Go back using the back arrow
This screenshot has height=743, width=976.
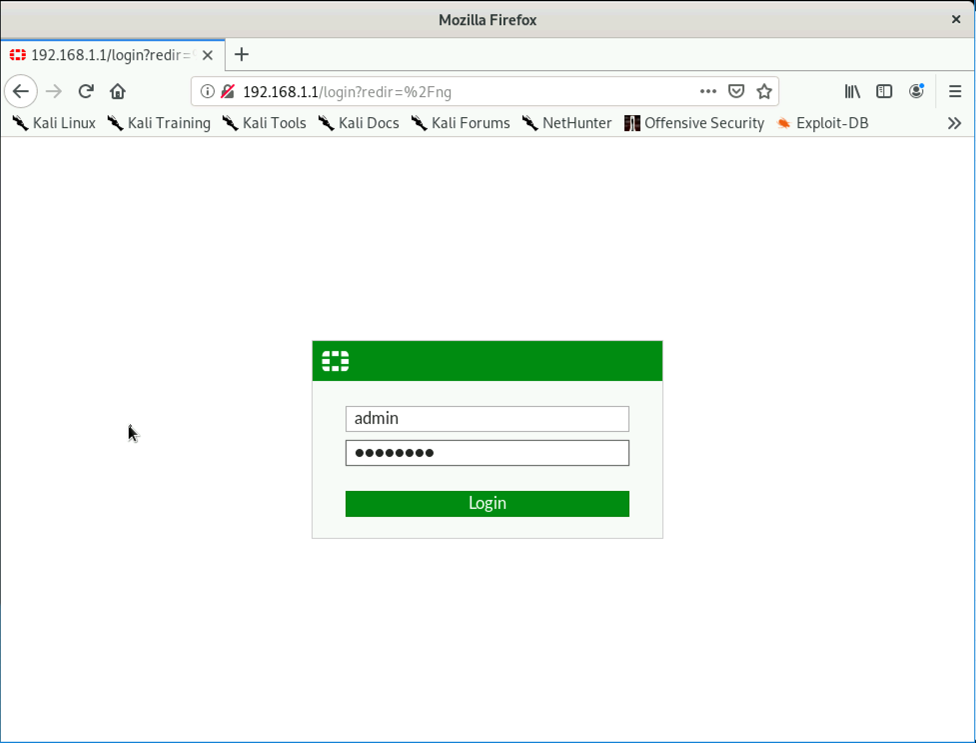[21, 91]
